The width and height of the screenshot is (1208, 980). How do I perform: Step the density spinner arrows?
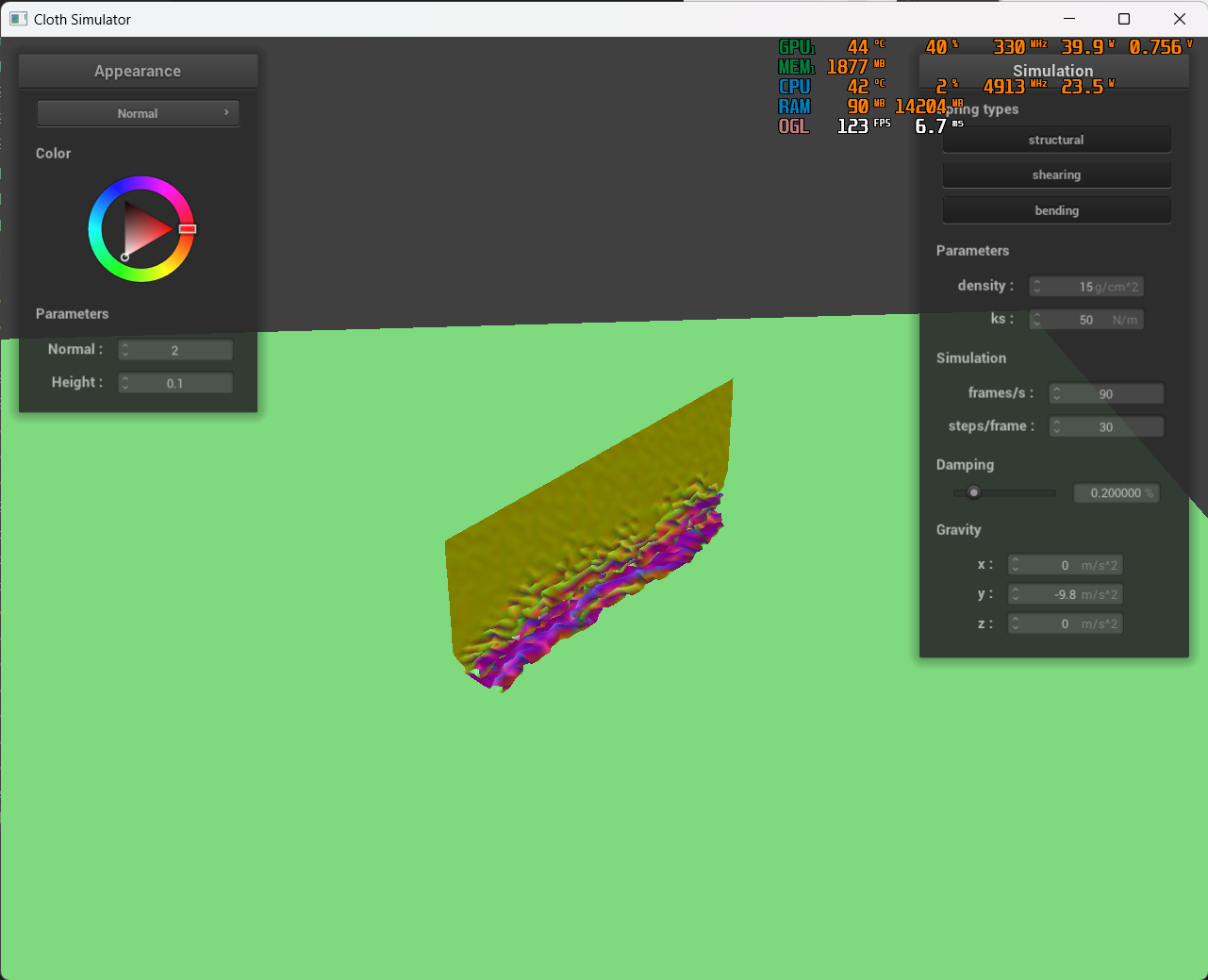1036,287
